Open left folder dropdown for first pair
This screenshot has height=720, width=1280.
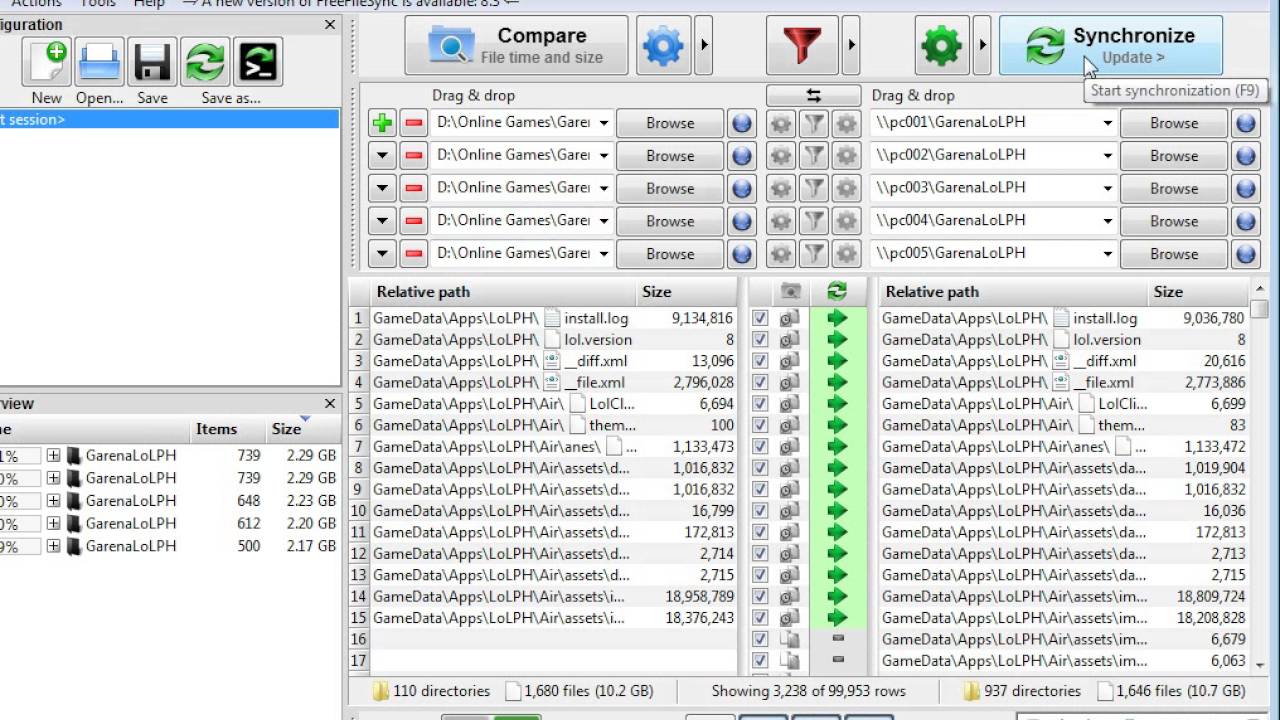click(x=603, y=123)
